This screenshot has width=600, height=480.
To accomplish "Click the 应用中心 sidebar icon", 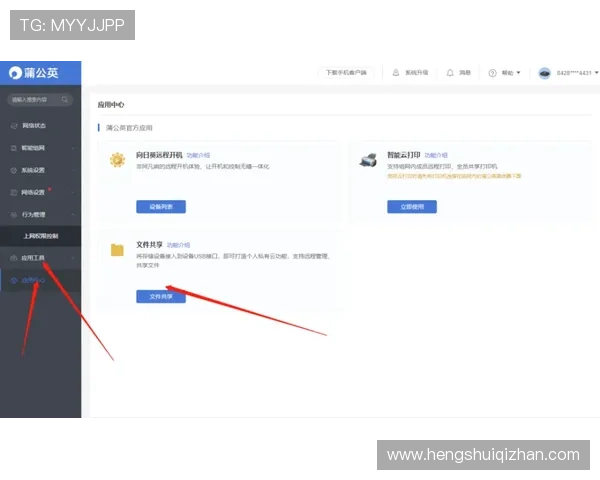I will tap(14, 281).
